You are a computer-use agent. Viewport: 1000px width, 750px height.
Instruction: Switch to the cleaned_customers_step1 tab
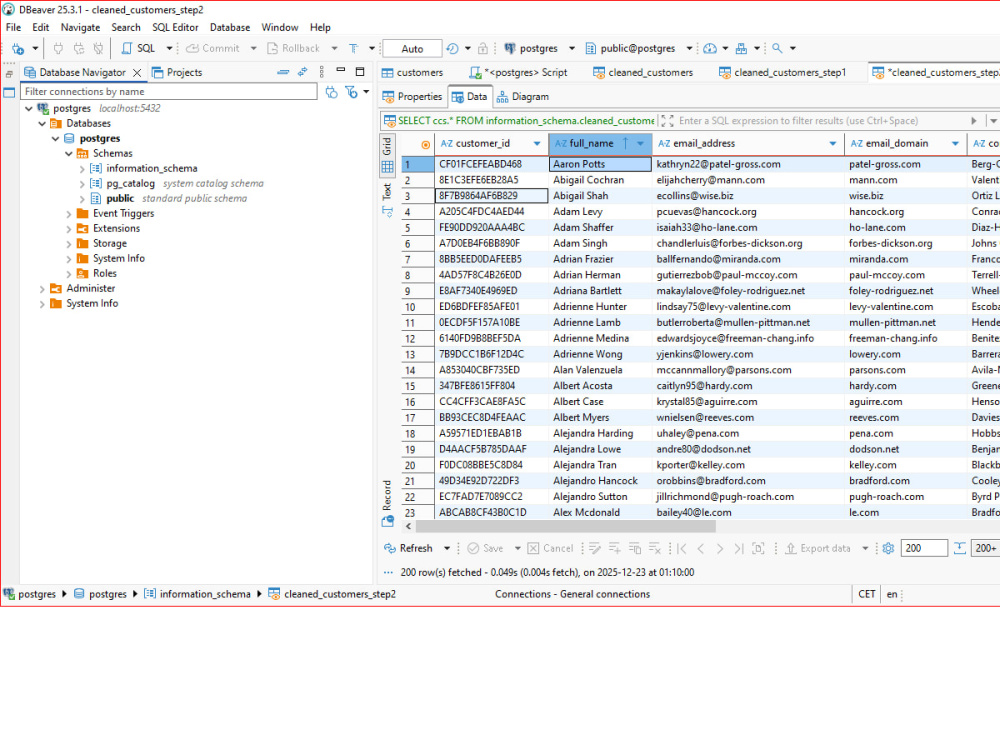[783, 73]
